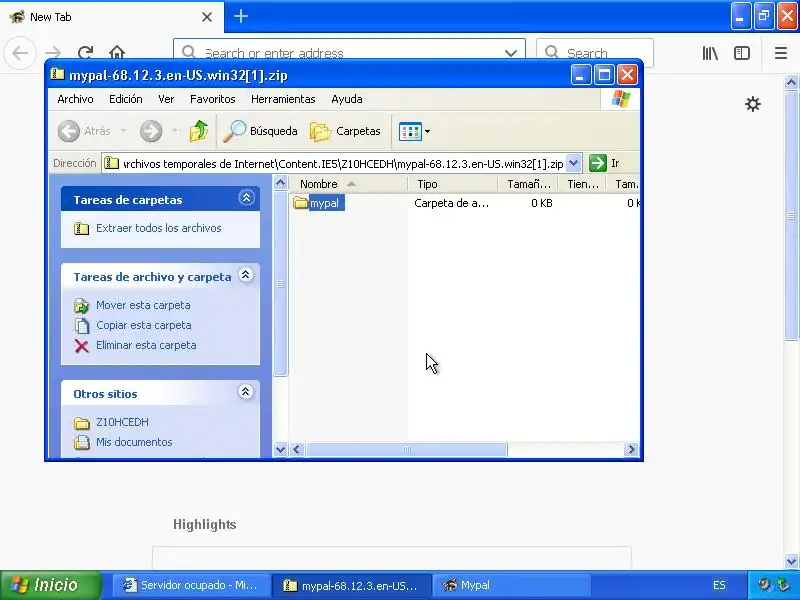This screenshot has width=800, height=600.
Task: Collapse the Otros sitios panel
Action: coord(245,392)
